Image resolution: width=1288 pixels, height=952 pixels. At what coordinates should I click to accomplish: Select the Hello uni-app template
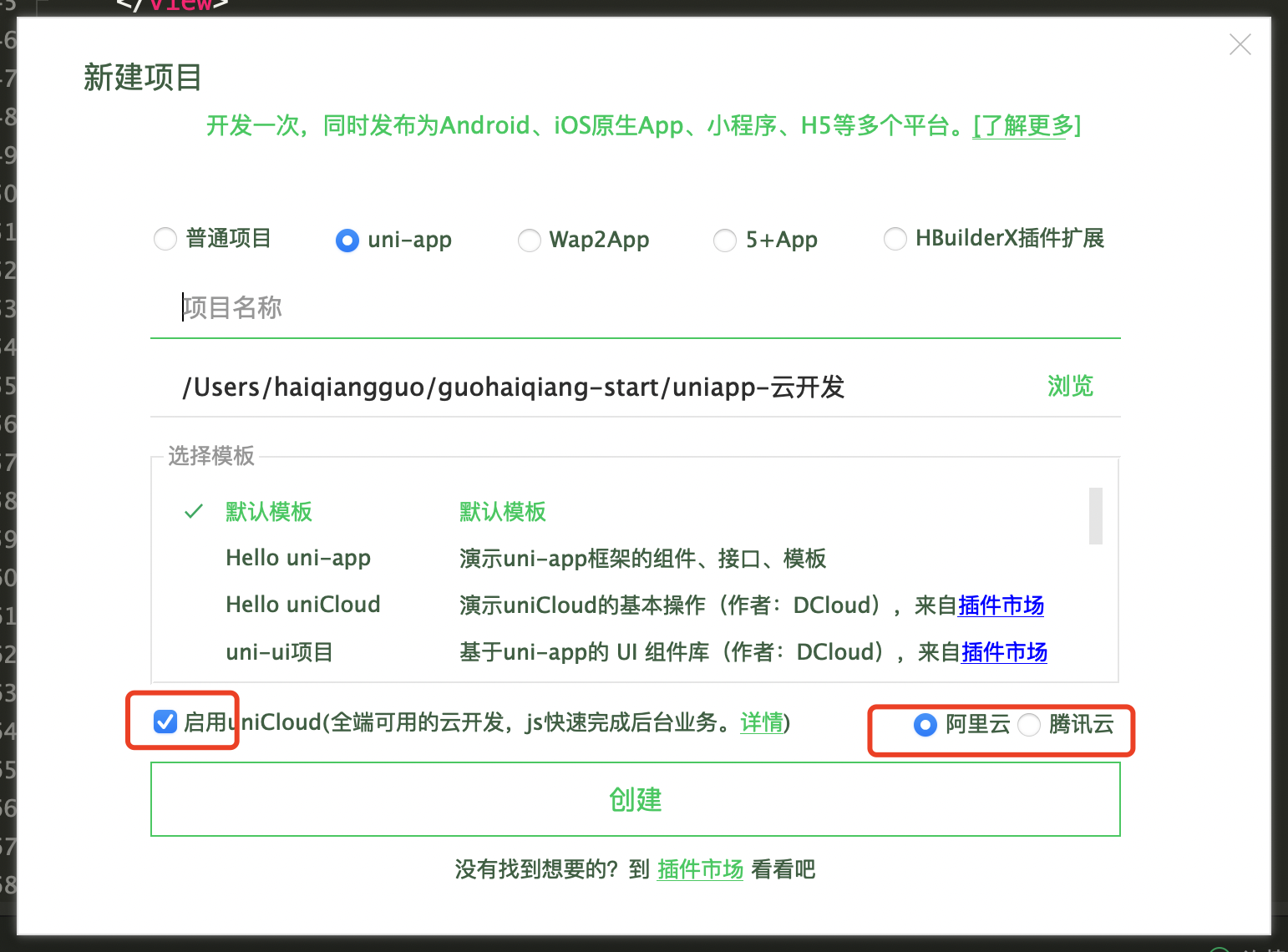[x=297, y=557]
